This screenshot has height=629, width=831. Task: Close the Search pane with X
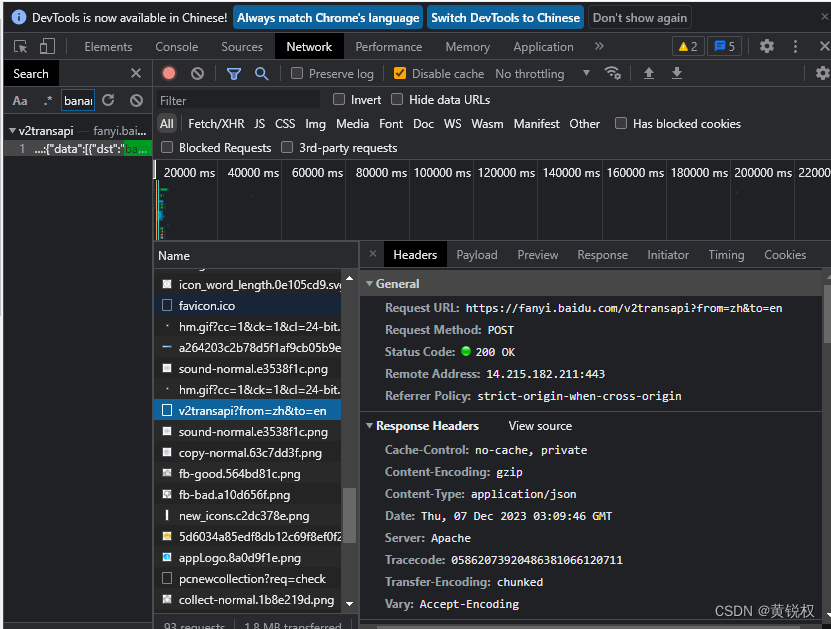tap(136, 73)
